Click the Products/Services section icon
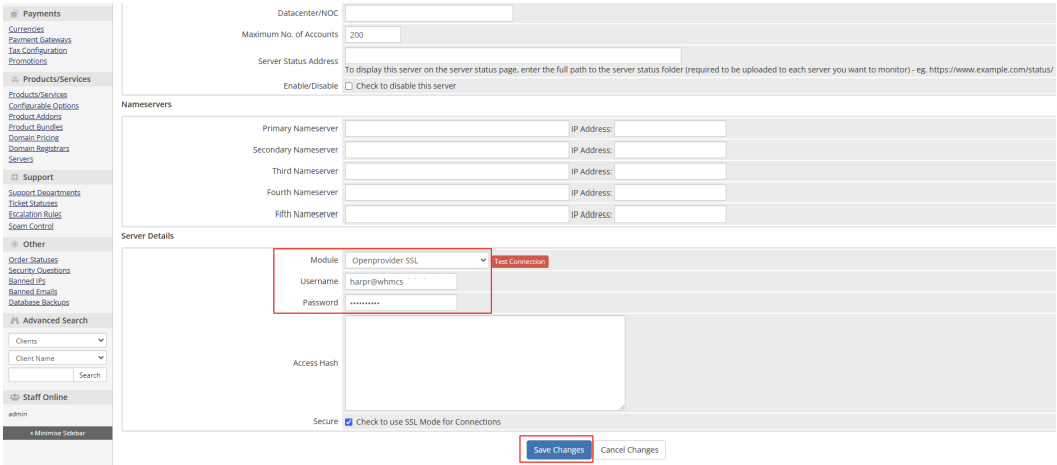 point(14,79)
